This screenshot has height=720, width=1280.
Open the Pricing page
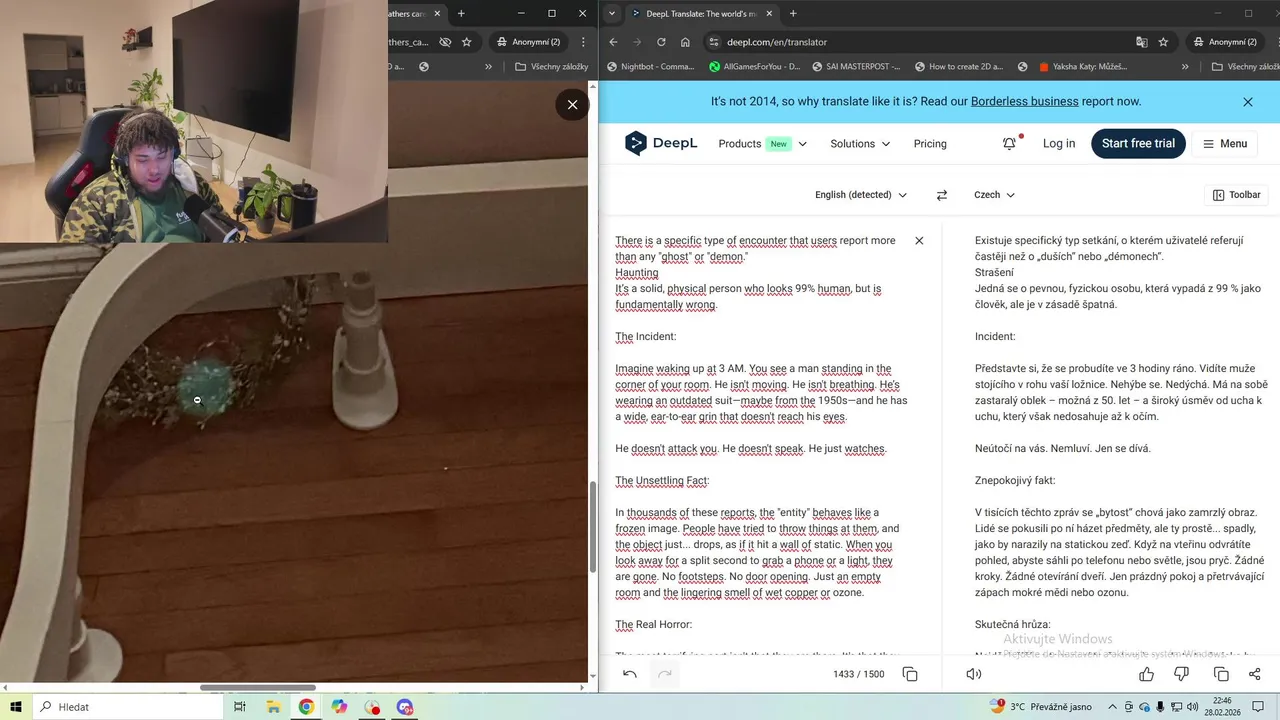[x=930, y=144]
